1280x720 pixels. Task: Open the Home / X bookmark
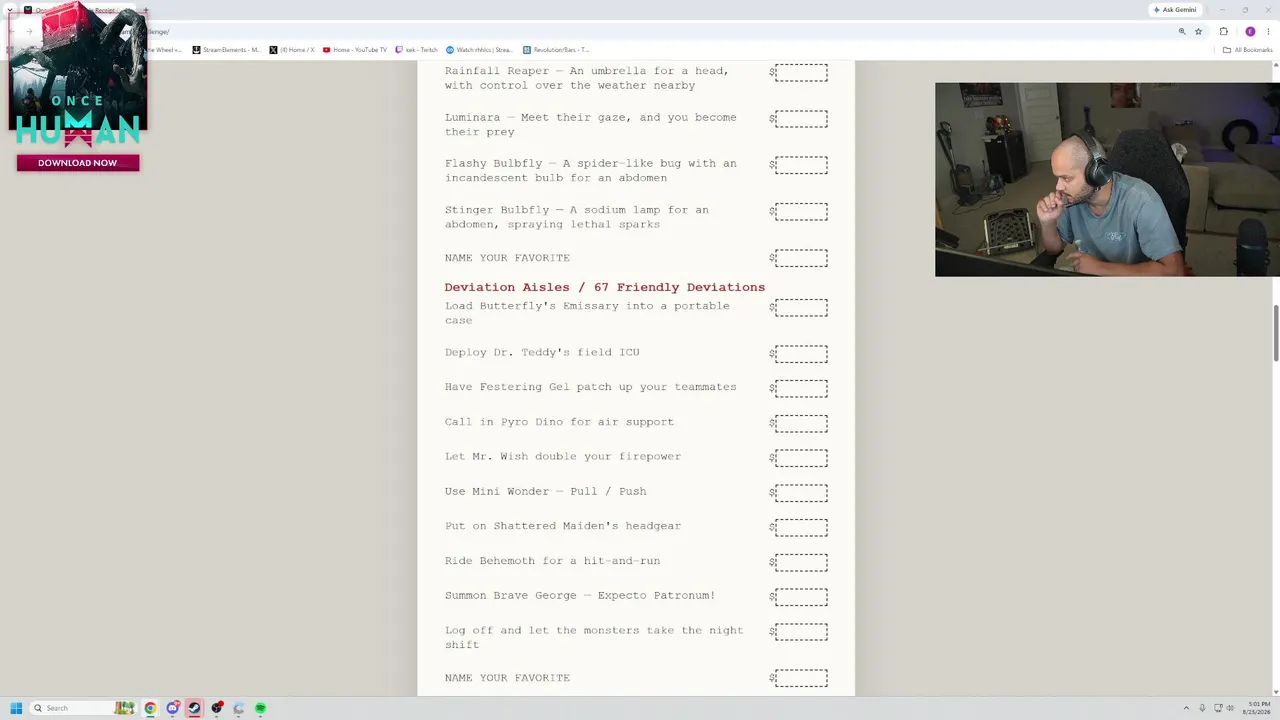292,49
